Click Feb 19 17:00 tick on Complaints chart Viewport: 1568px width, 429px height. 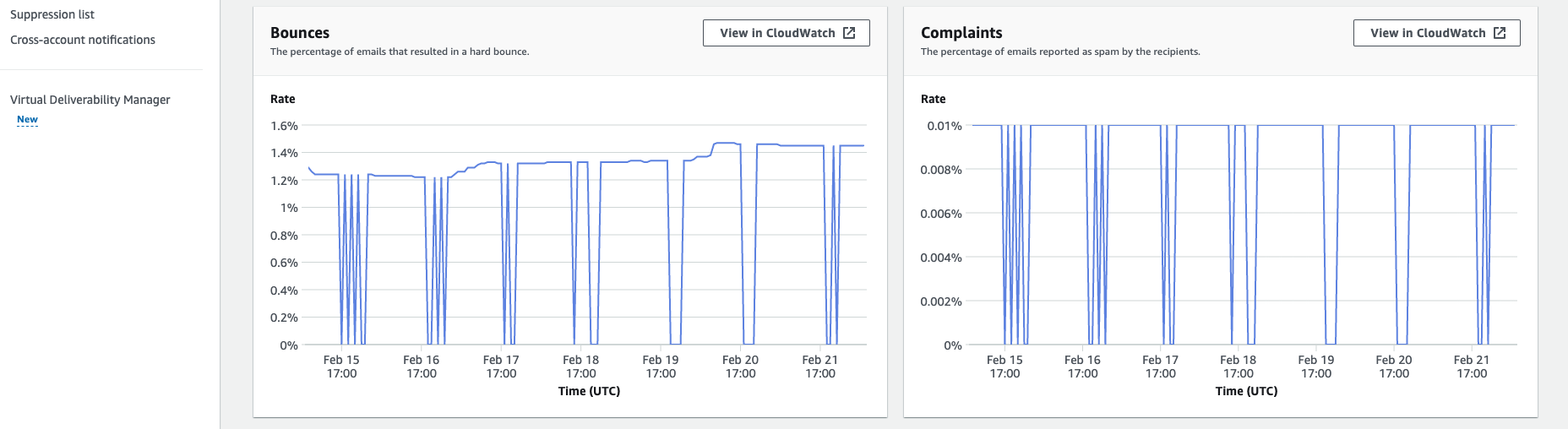click(x=1316, y=367)
